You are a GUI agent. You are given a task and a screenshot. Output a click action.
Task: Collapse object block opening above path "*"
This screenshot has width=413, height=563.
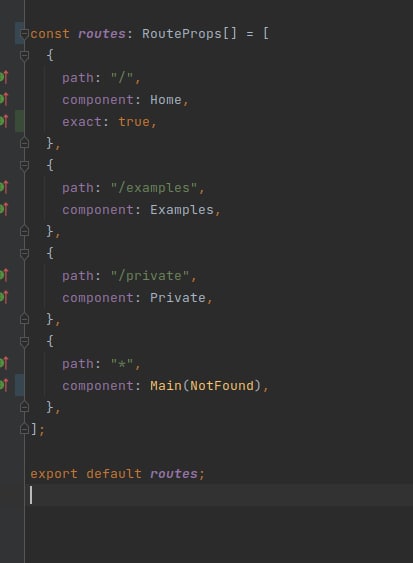[x=24, y=341]
